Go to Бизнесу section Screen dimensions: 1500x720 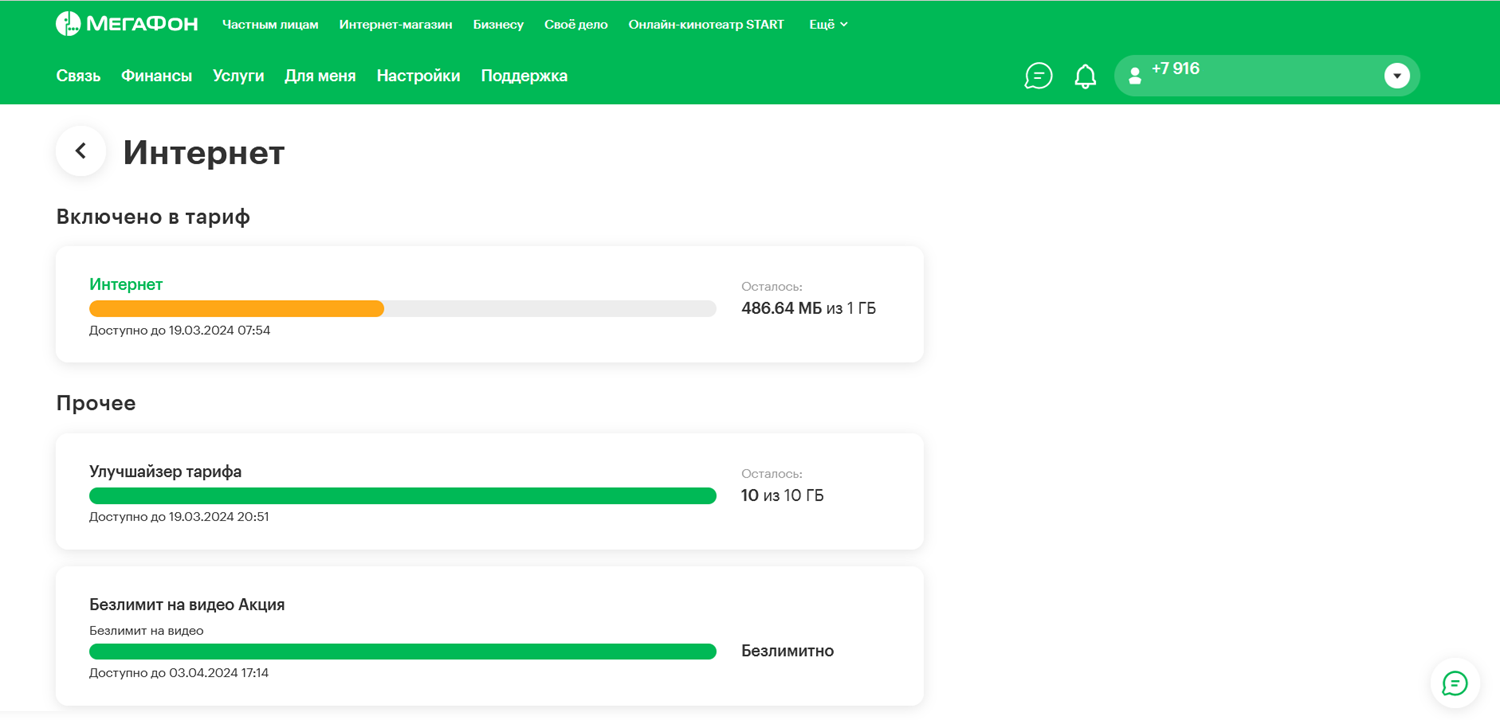pos(498,24)
